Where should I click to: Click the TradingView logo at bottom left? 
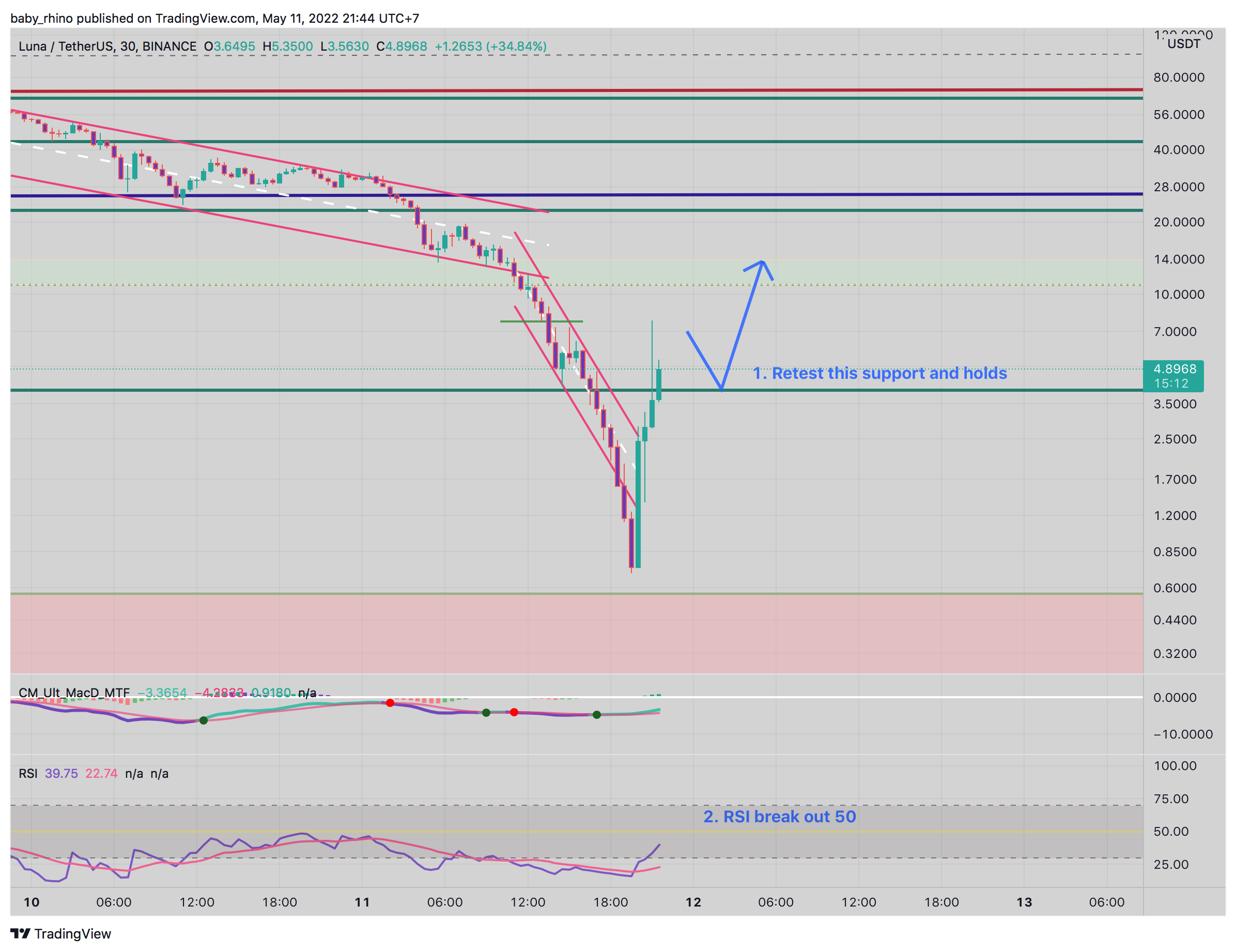coord(60,933)
